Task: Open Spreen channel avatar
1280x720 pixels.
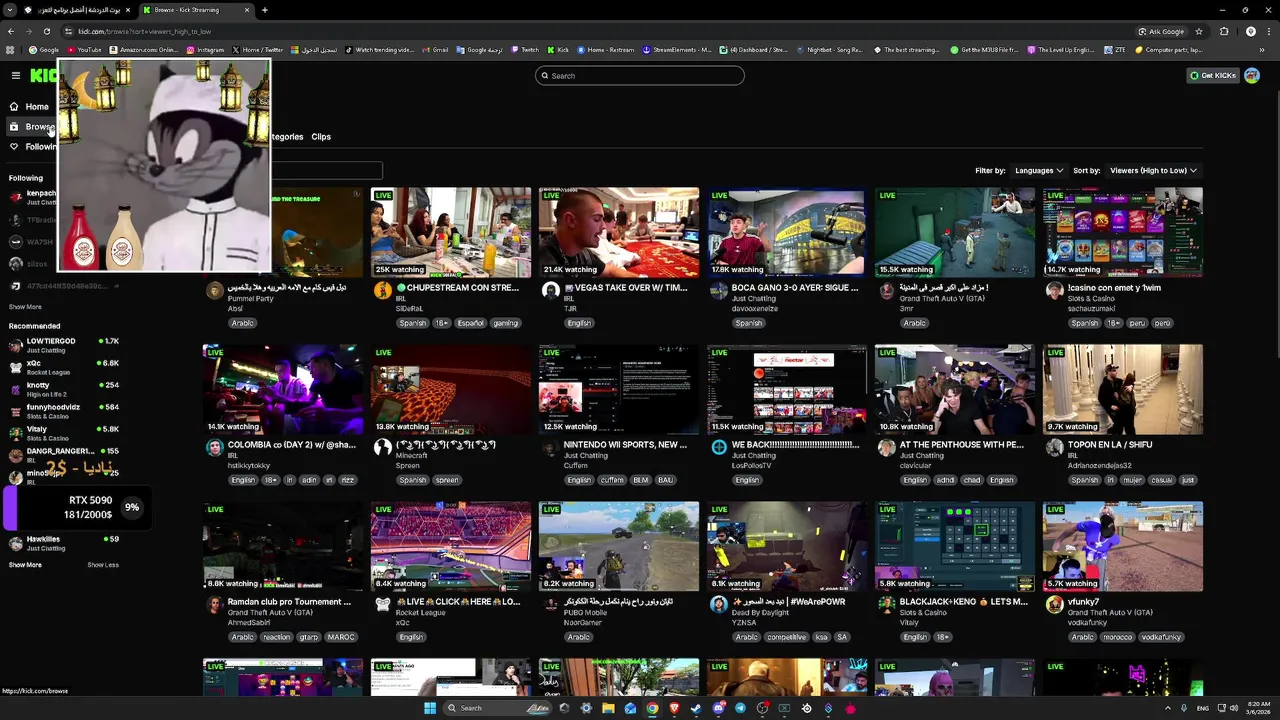Action: click(x=382, y=447)
